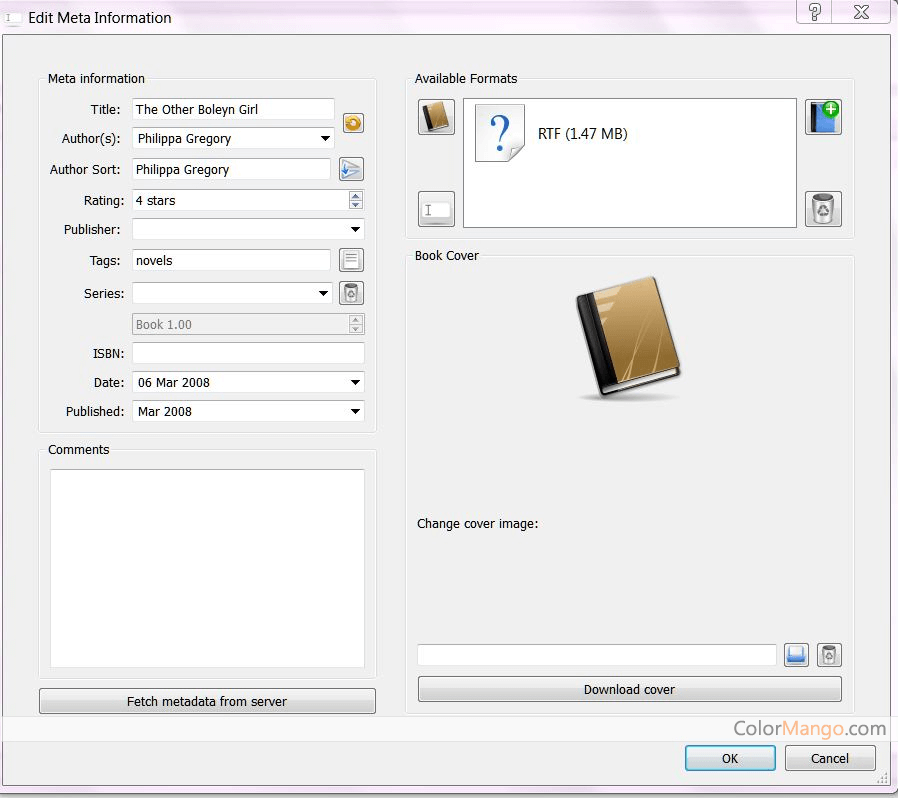Click browse for cover image icon
The width and height of the screenshot is (898, 798).
click(796, 655)
